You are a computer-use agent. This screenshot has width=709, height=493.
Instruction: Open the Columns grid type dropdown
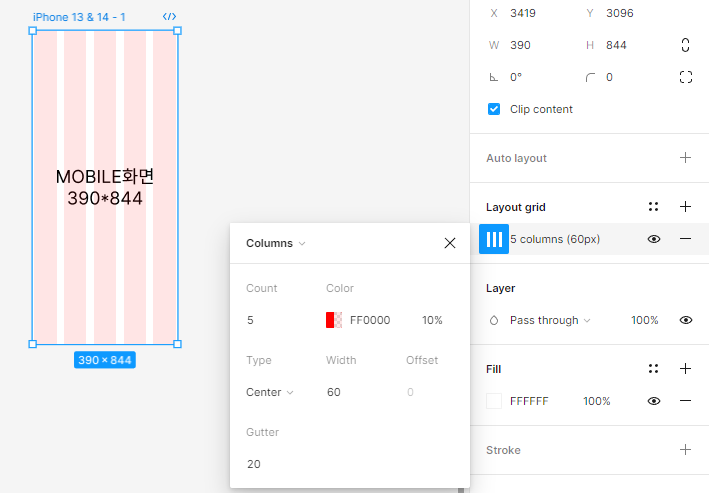276,243
